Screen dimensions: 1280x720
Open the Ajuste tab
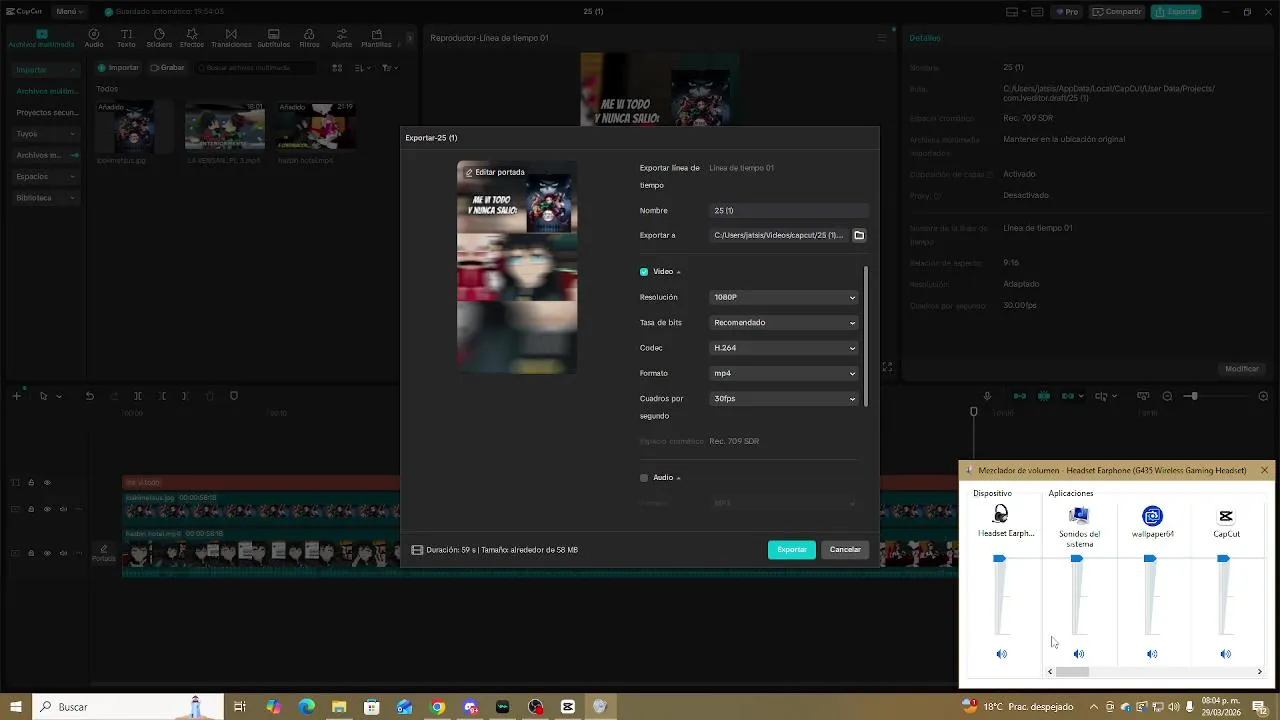click(341, 38)
